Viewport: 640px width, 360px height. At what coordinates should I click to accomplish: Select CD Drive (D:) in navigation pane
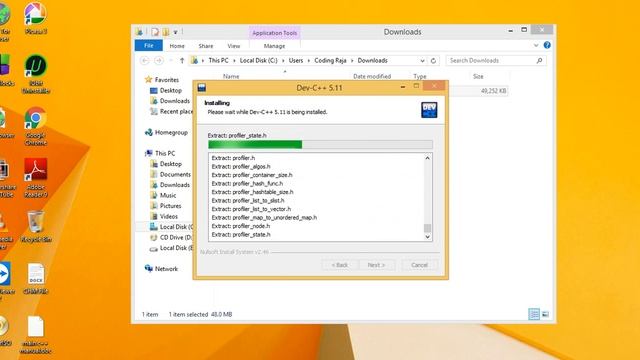(171, 237)
